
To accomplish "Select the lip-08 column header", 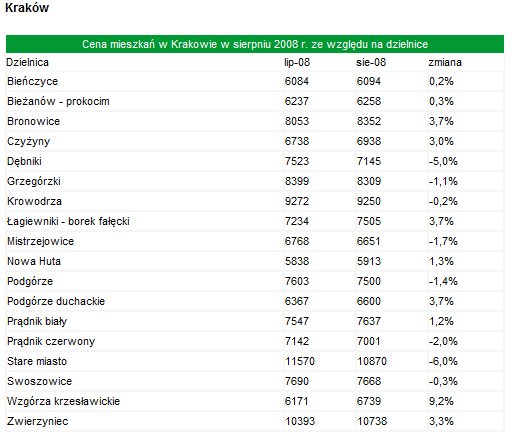I will click(x=297, y=62).
